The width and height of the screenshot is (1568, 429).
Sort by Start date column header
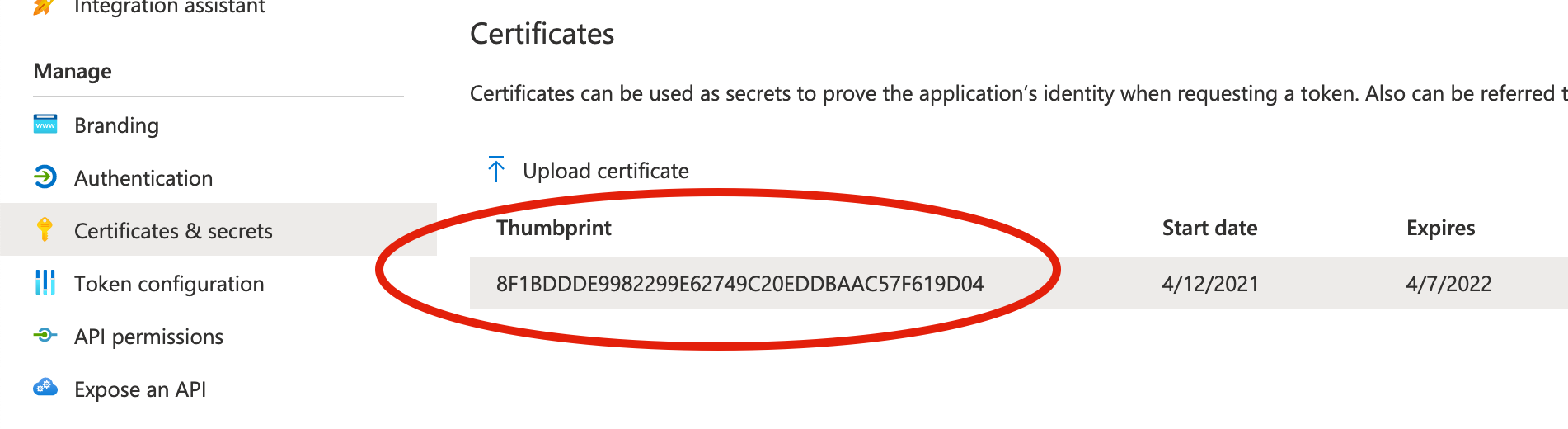[x=1209, y=228]
